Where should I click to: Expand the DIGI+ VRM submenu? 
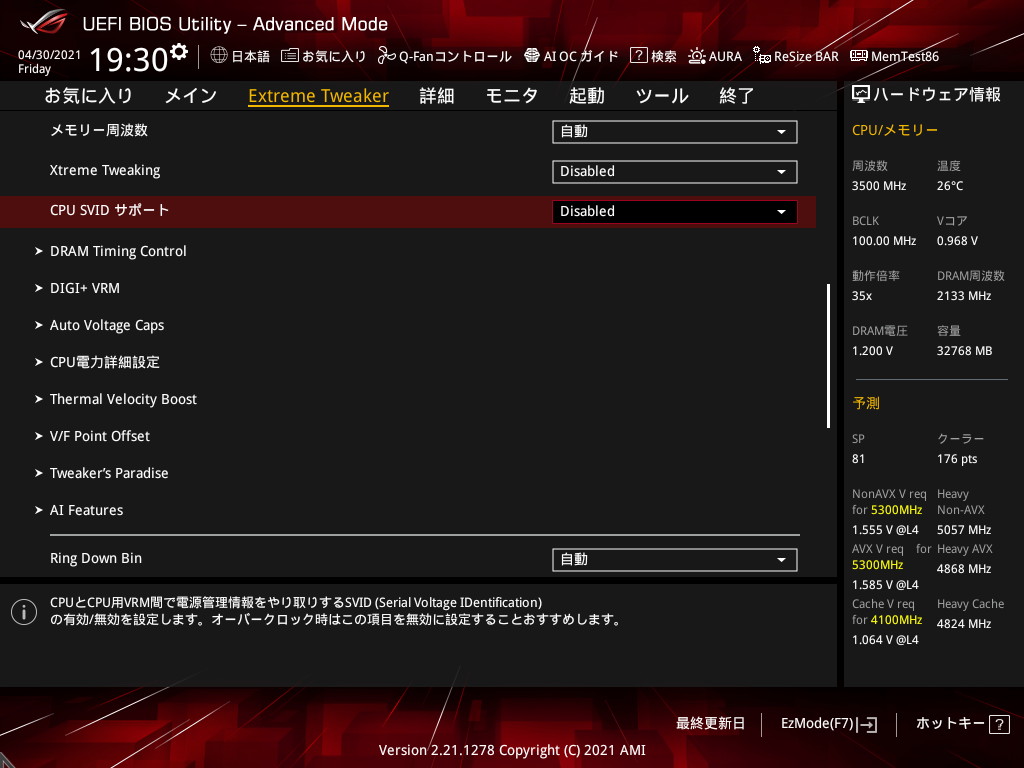click(x=84, y=288)
